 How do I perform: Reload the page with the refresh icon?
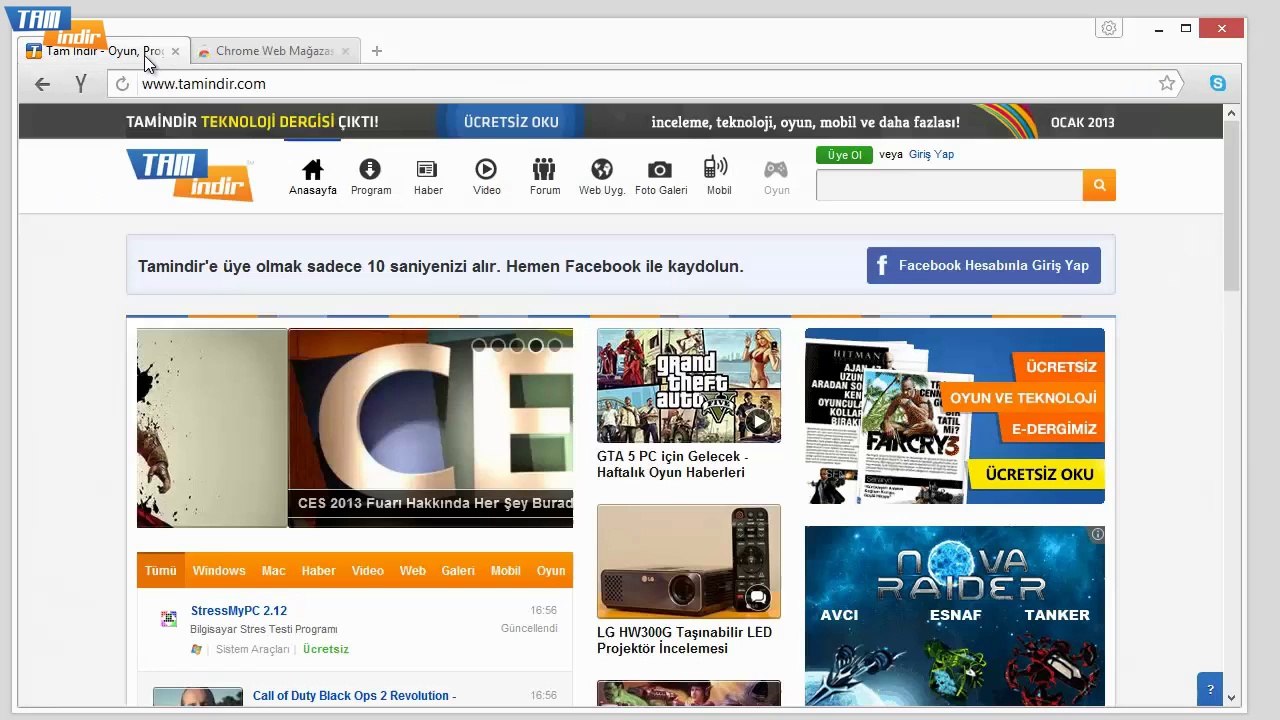122,84
